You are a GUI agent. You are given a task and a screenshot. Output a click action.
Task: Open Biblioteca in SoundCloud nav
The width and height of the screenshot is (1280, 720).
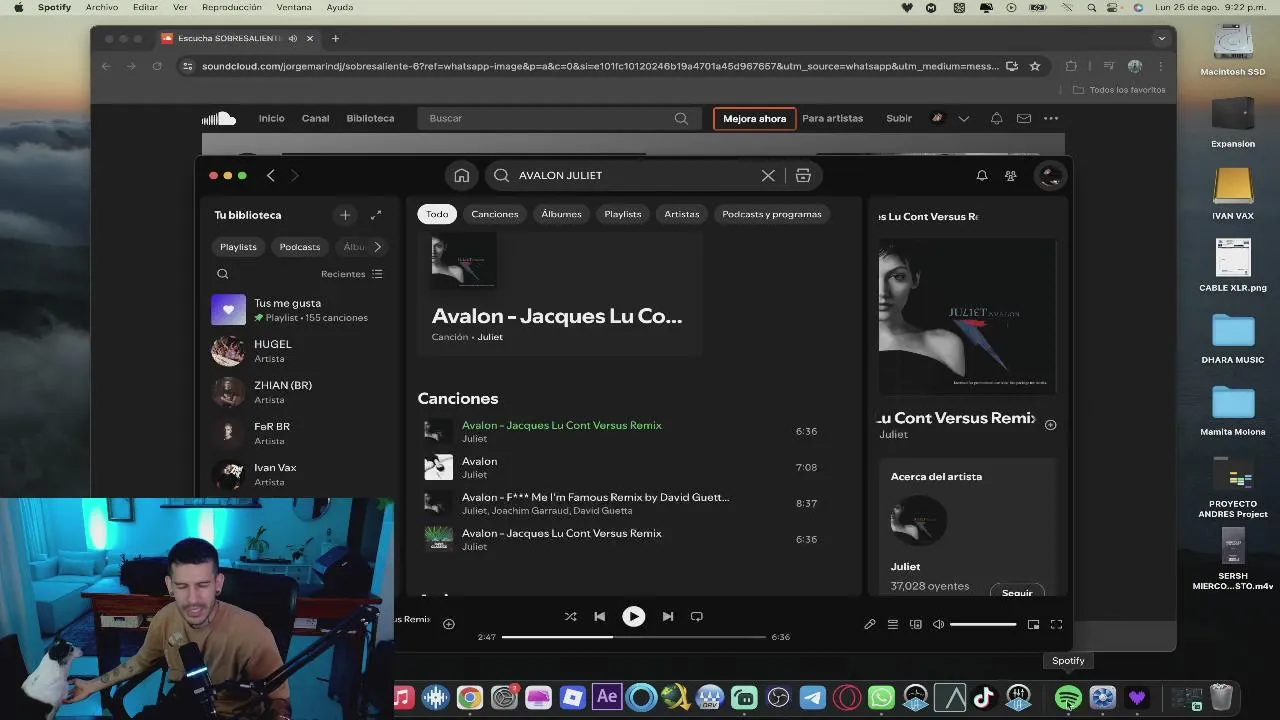(370, 118)
